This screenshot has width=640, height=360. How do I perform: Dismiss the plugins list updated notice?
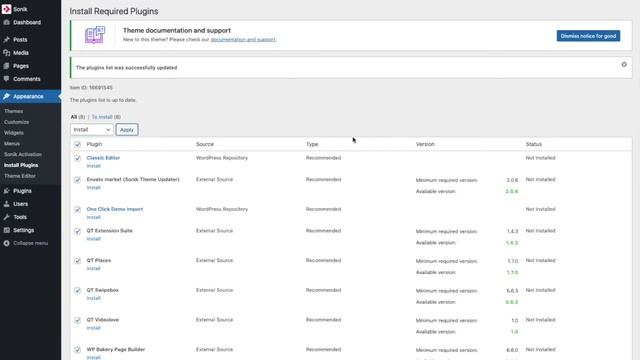624,64
